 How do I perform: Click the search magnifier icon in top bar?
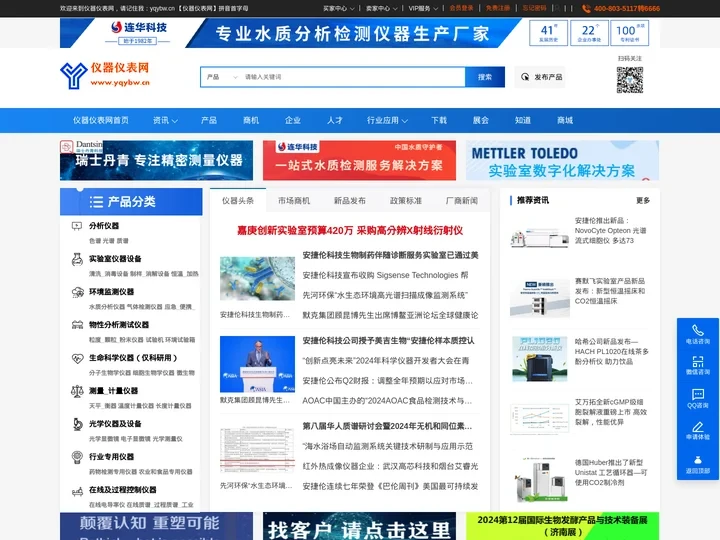click(x=557, y=8)
